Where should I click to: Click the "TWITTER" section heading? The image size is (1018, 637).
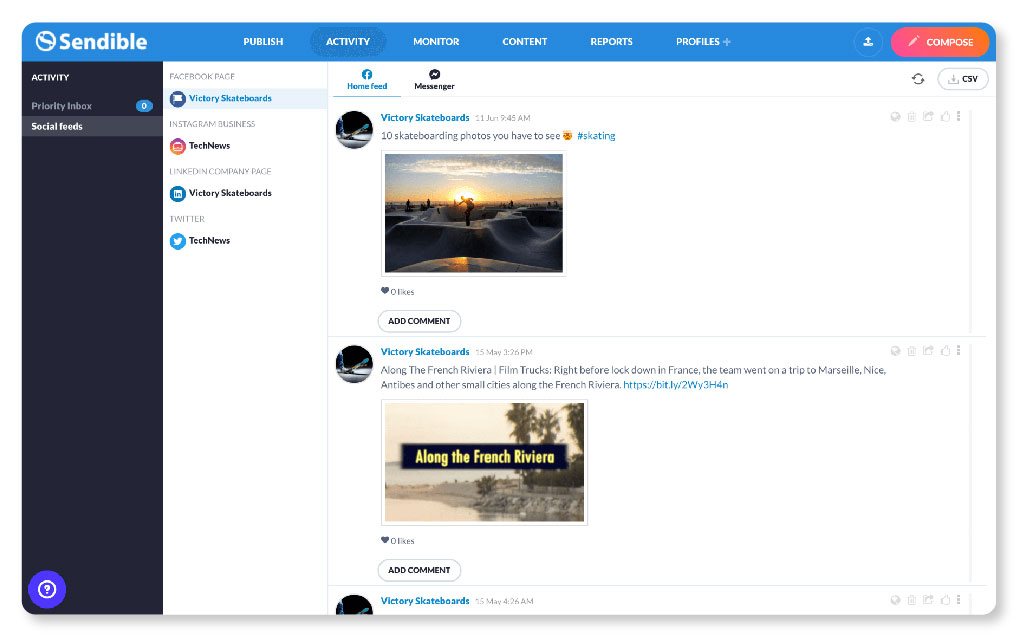187,219
